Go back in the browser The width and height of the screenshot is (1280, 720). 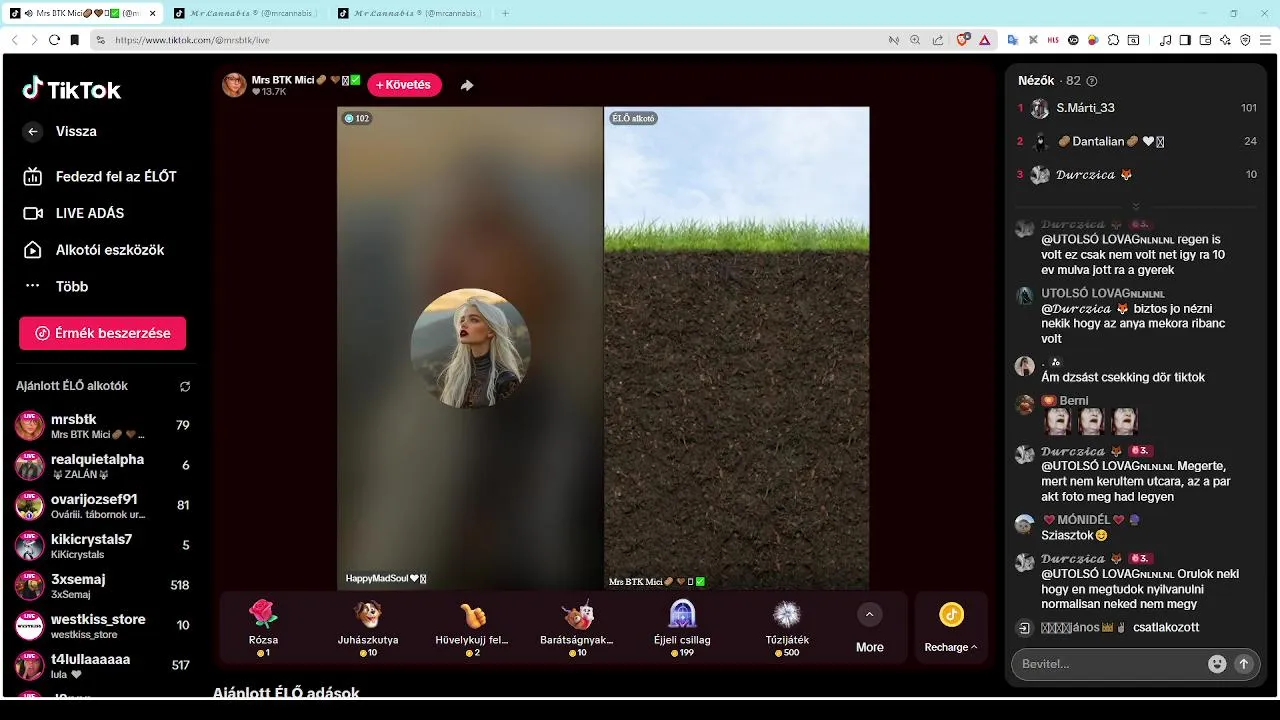point(14,40)
